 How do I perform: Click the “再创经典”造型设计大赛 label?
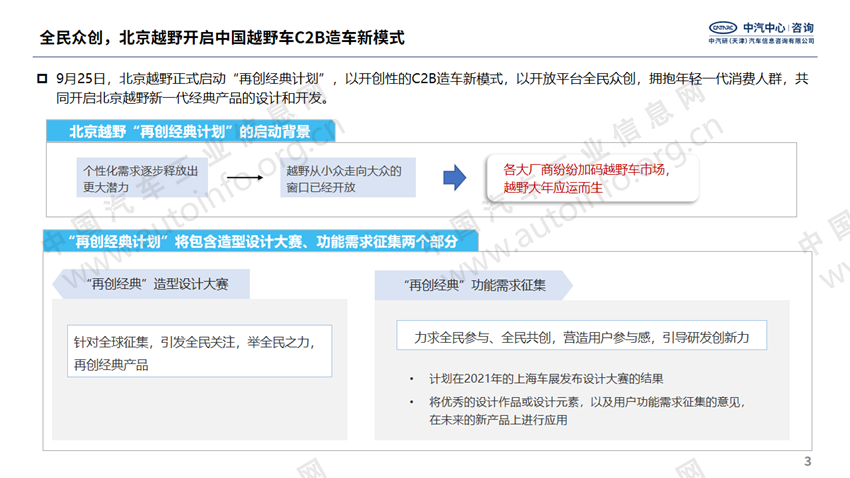click(151, 284)
